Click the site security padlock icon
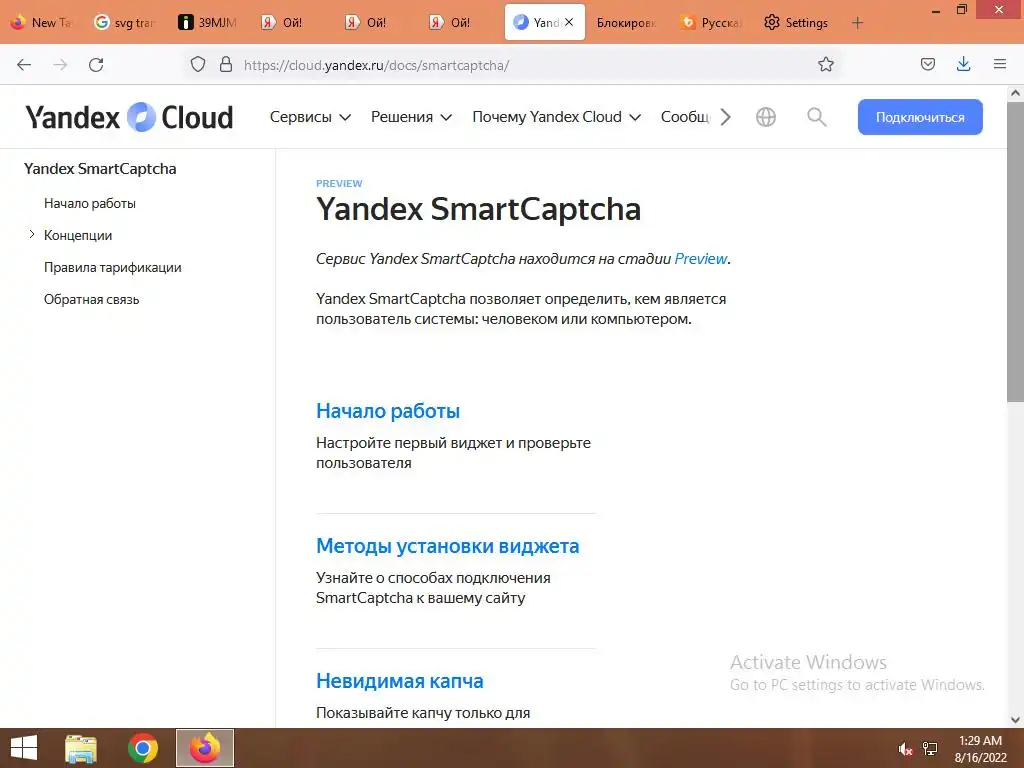Screen dimensions: 1024x768 tap(226, 64)
